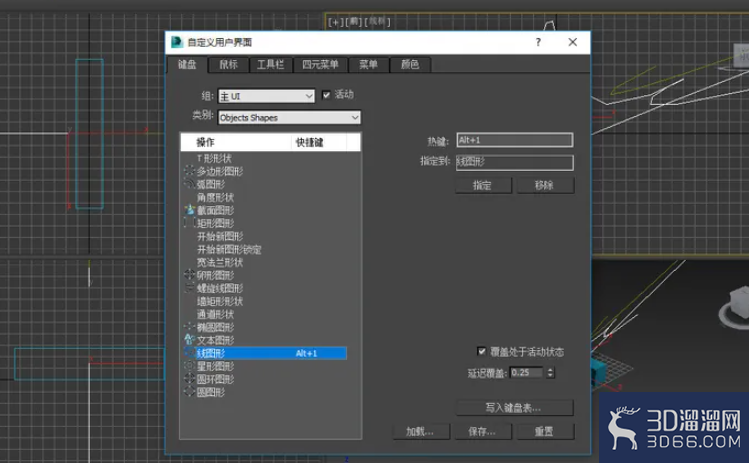Click the text shape icon (文本图形)
The image size is (749, 463).
pyautogui.click(x=189, y=340)
